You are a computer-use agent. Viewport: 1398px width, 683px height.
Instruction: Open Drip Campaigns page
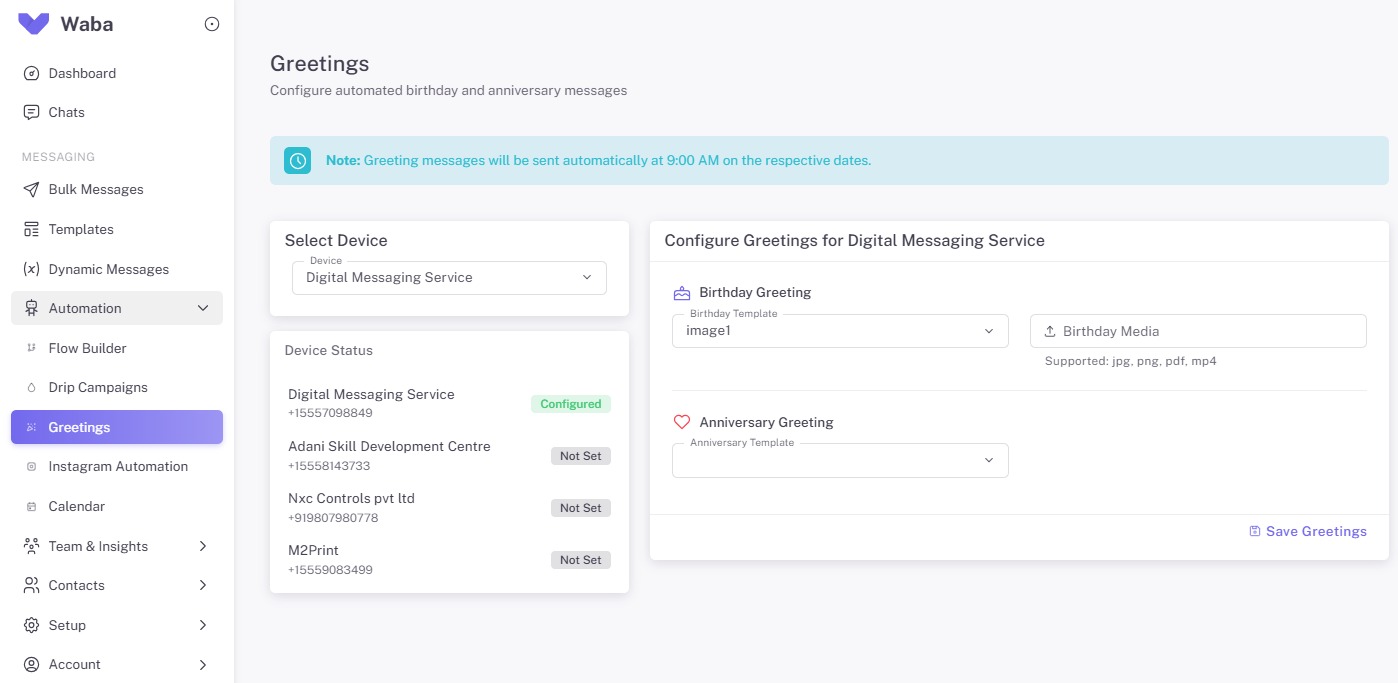[x=98, y=387]
